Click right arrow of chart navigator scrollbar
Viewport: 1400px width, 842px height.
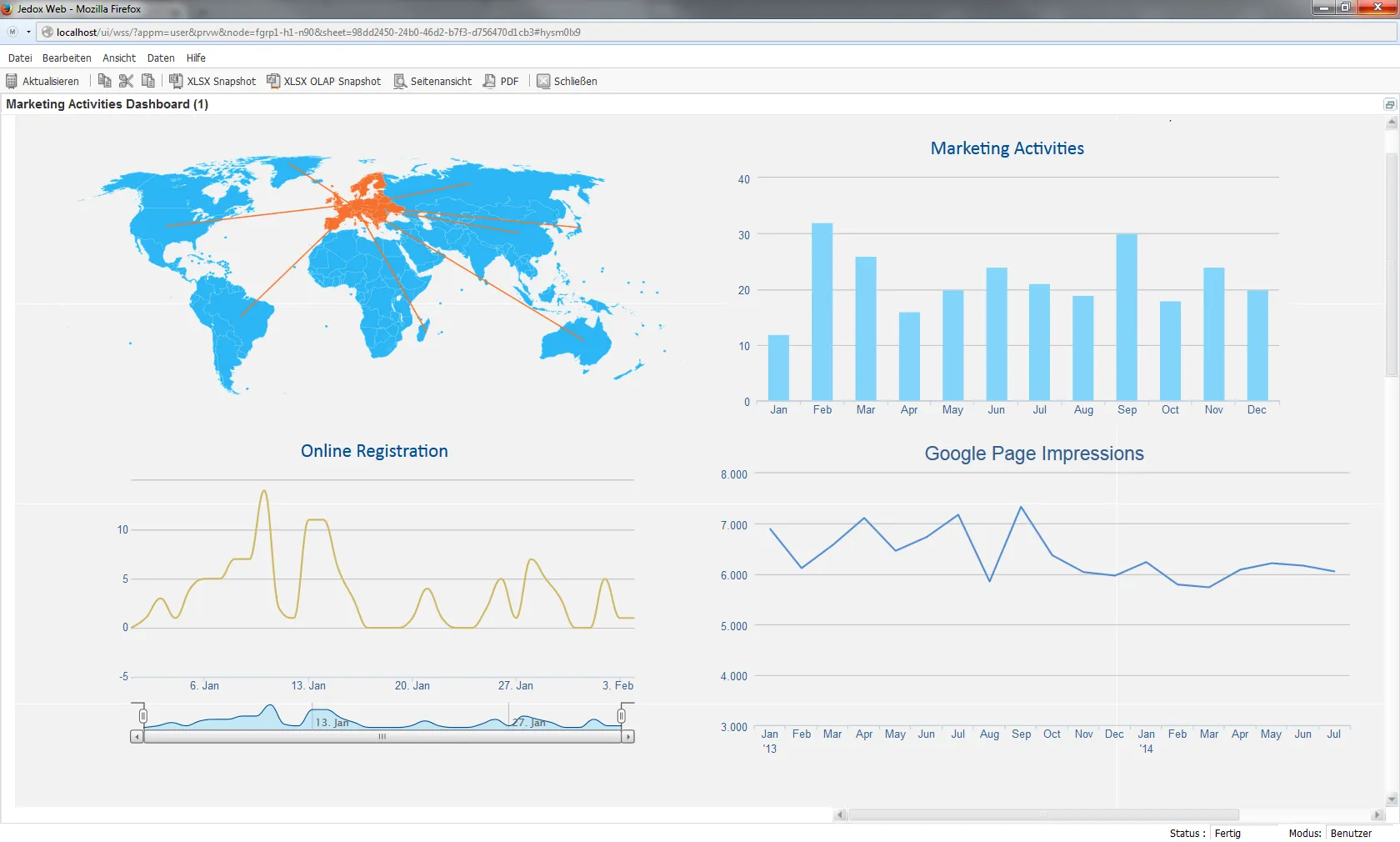click(x=627, y=737)
